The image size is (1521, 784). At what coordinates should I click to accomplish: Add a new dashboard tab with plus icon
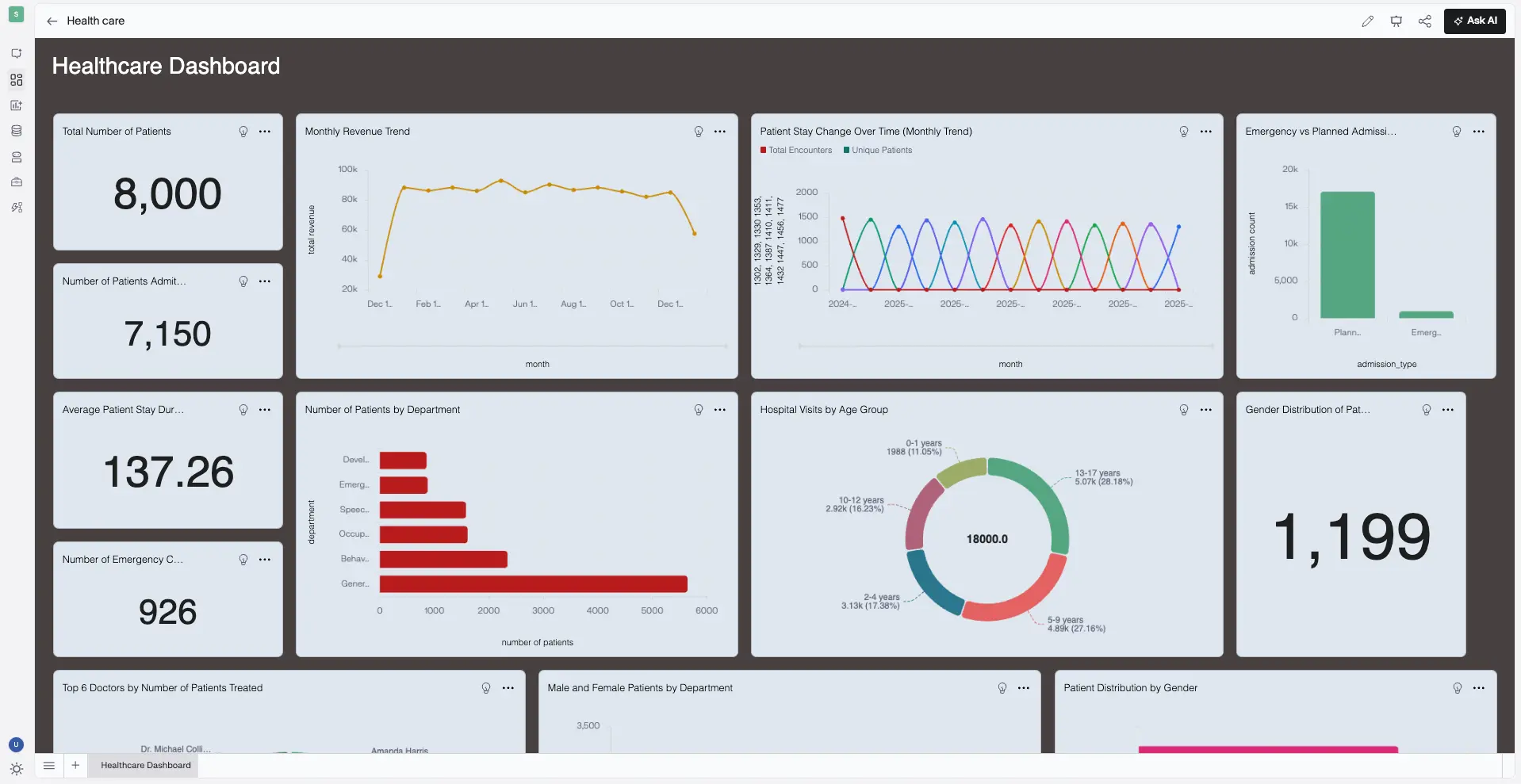tap(75, 765)
